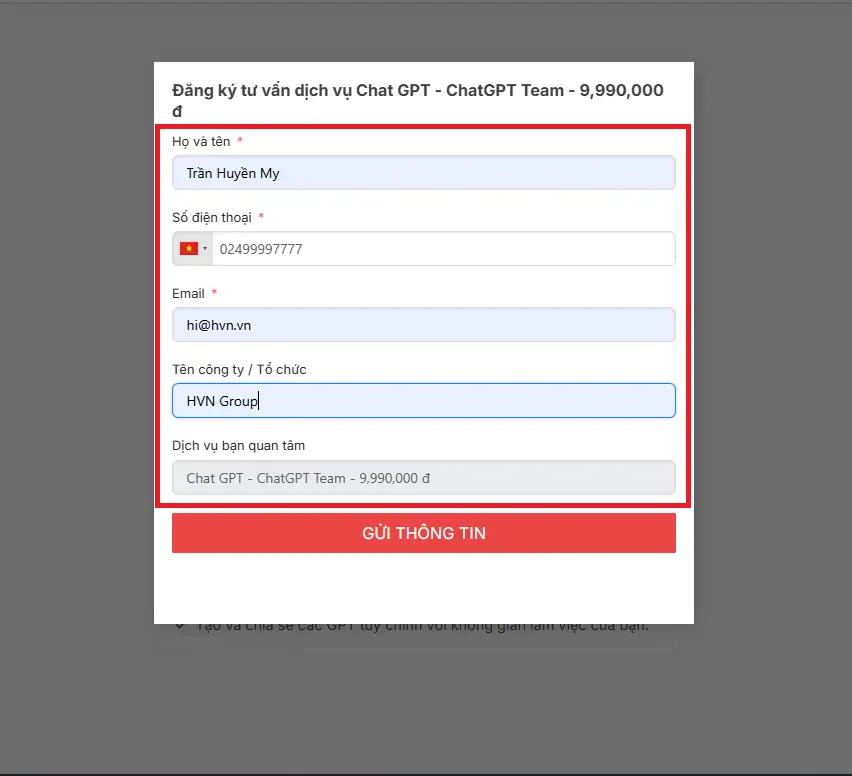
Task: Select the Họ và tên input field
Action: tap(424, 172)
